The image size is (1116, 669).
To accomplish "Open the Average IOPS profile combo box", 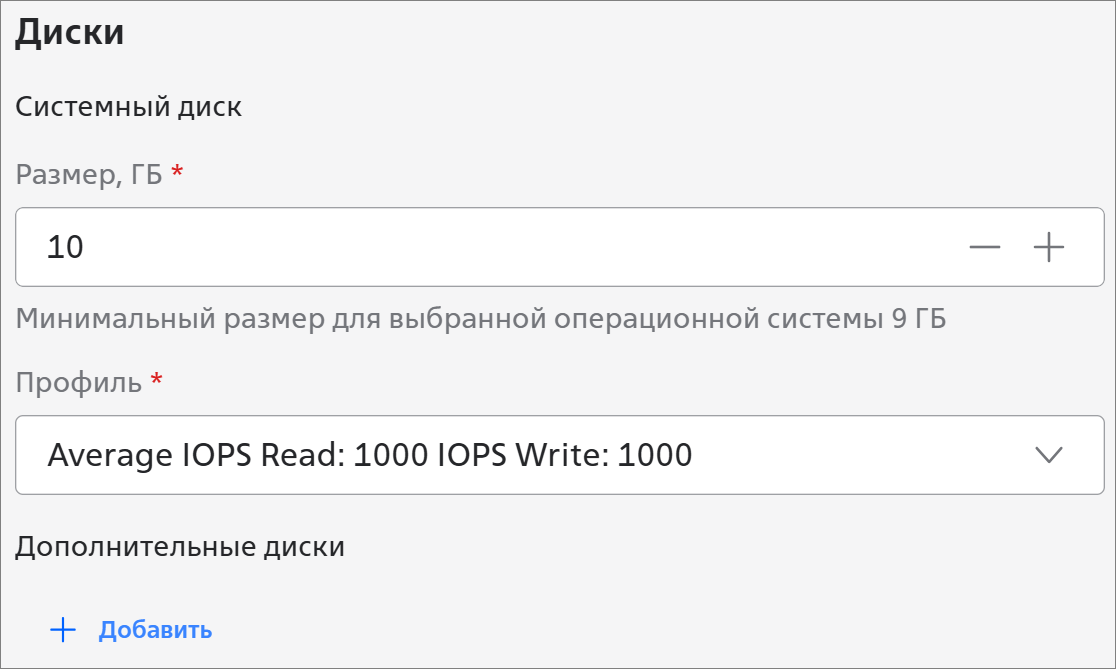I will pos(540,455).
